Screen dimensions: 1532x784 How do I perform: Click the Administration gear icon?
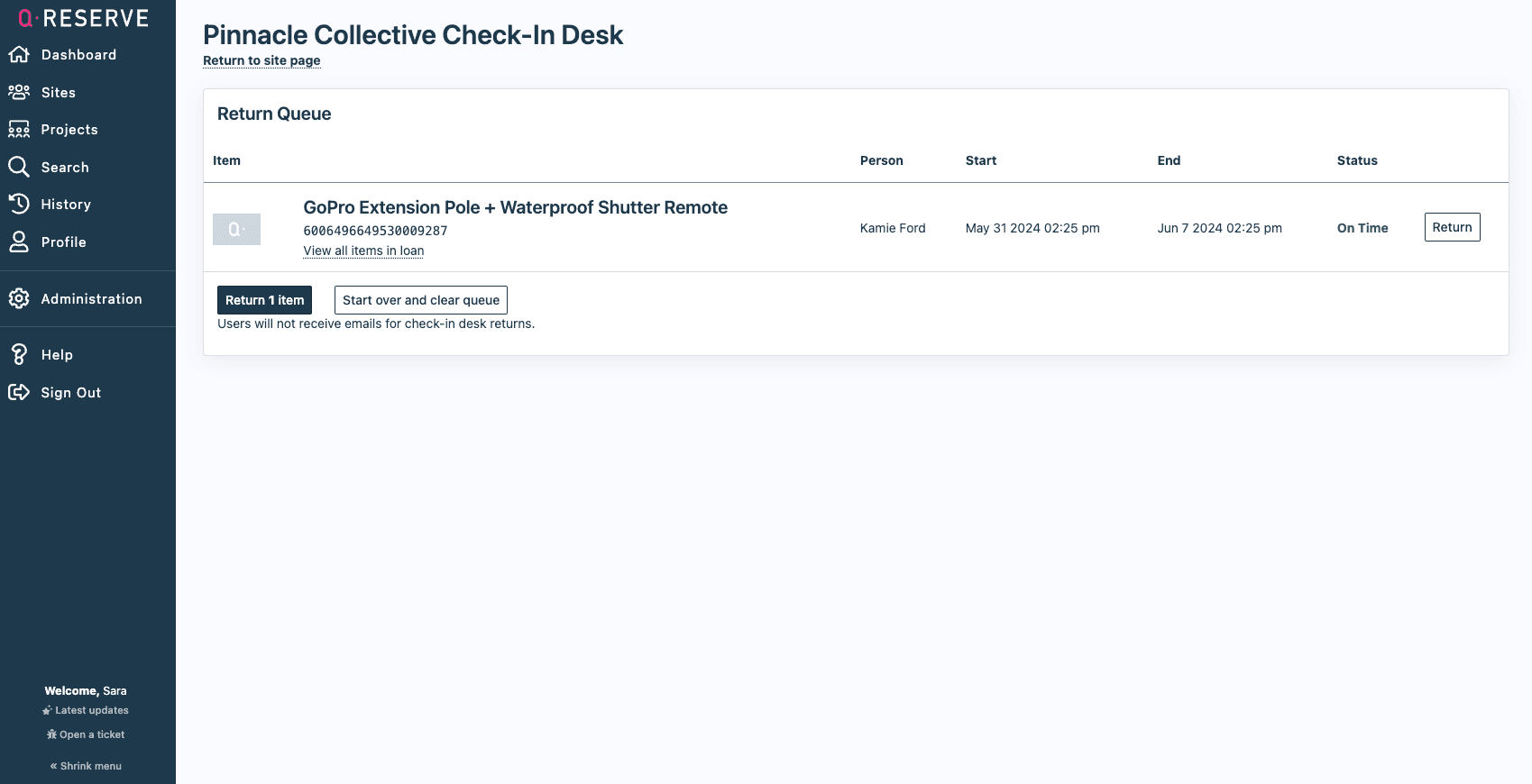pyautogui.click(x=19, y=298)
